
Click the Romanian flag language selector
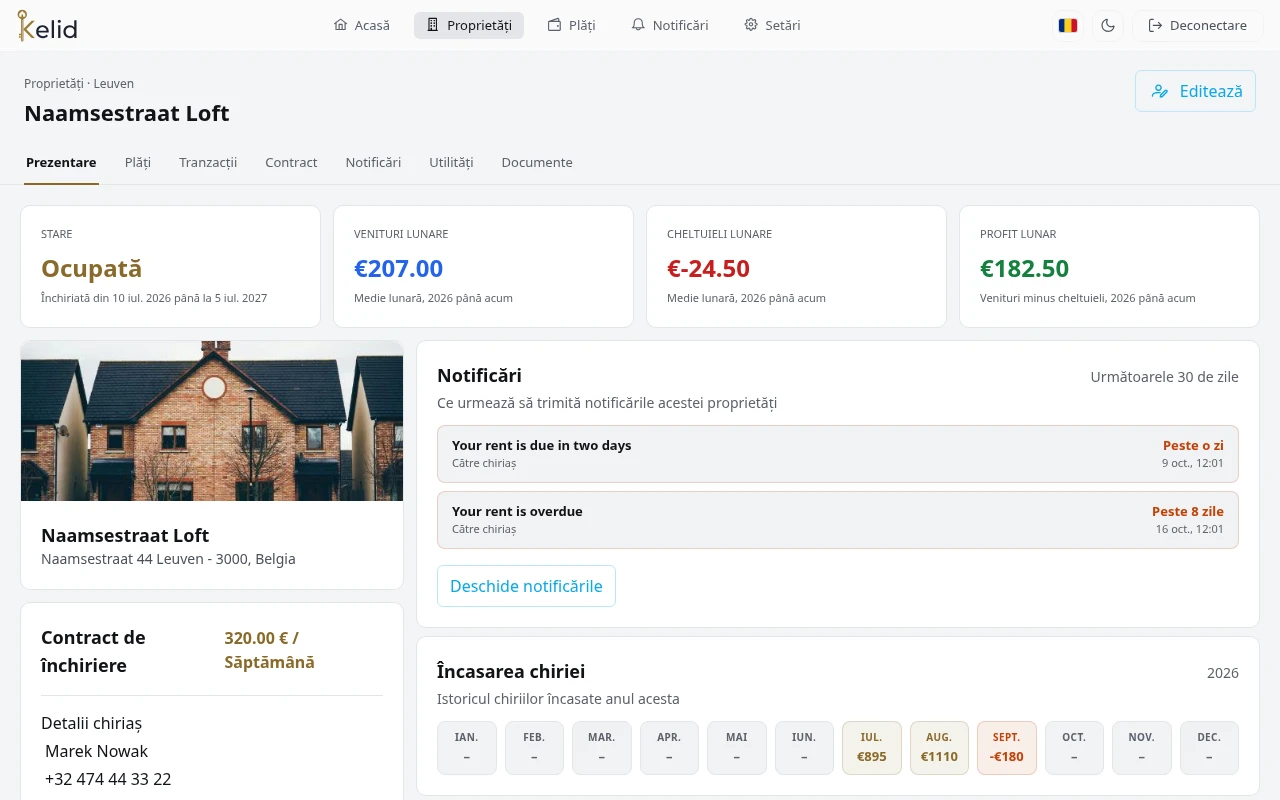tap(1068, 25)
